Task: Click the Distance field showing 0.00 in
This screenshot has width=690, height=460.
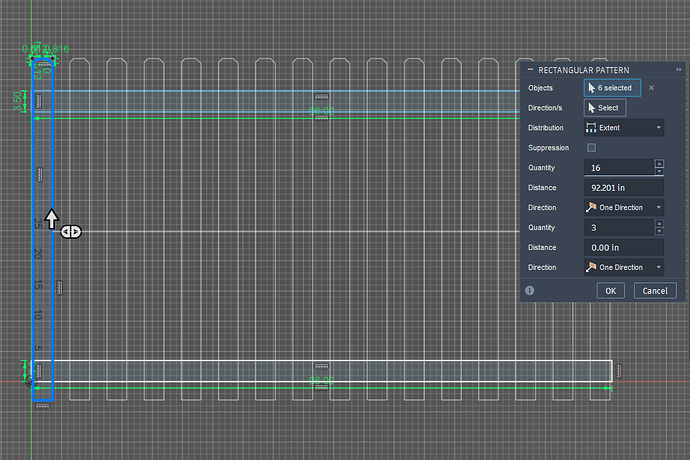Action: (x=624, y=248)
